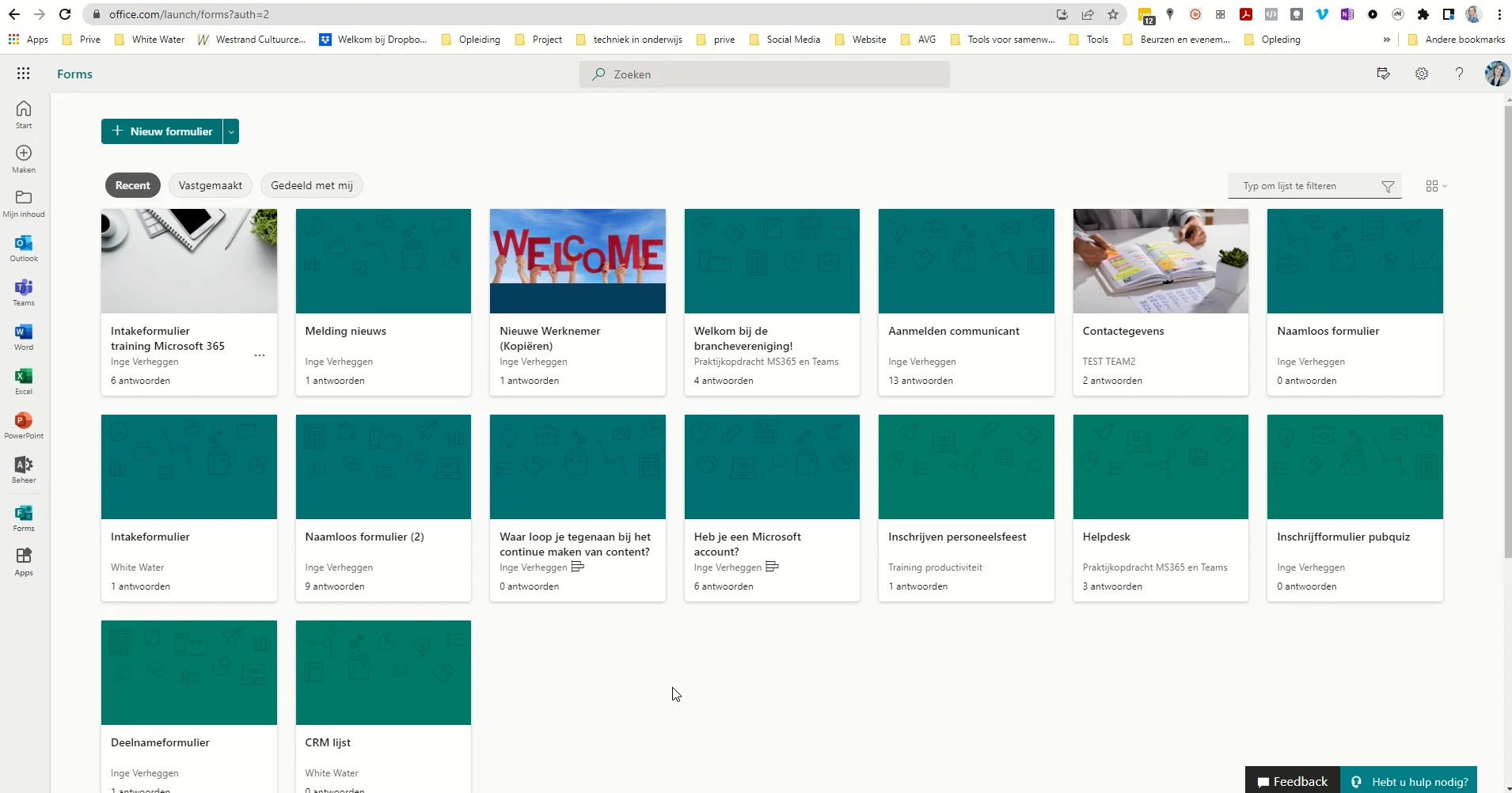Bookmark this page with the star icon
This screenshot has width=1512, height=793.
[x=1113, y=14]
